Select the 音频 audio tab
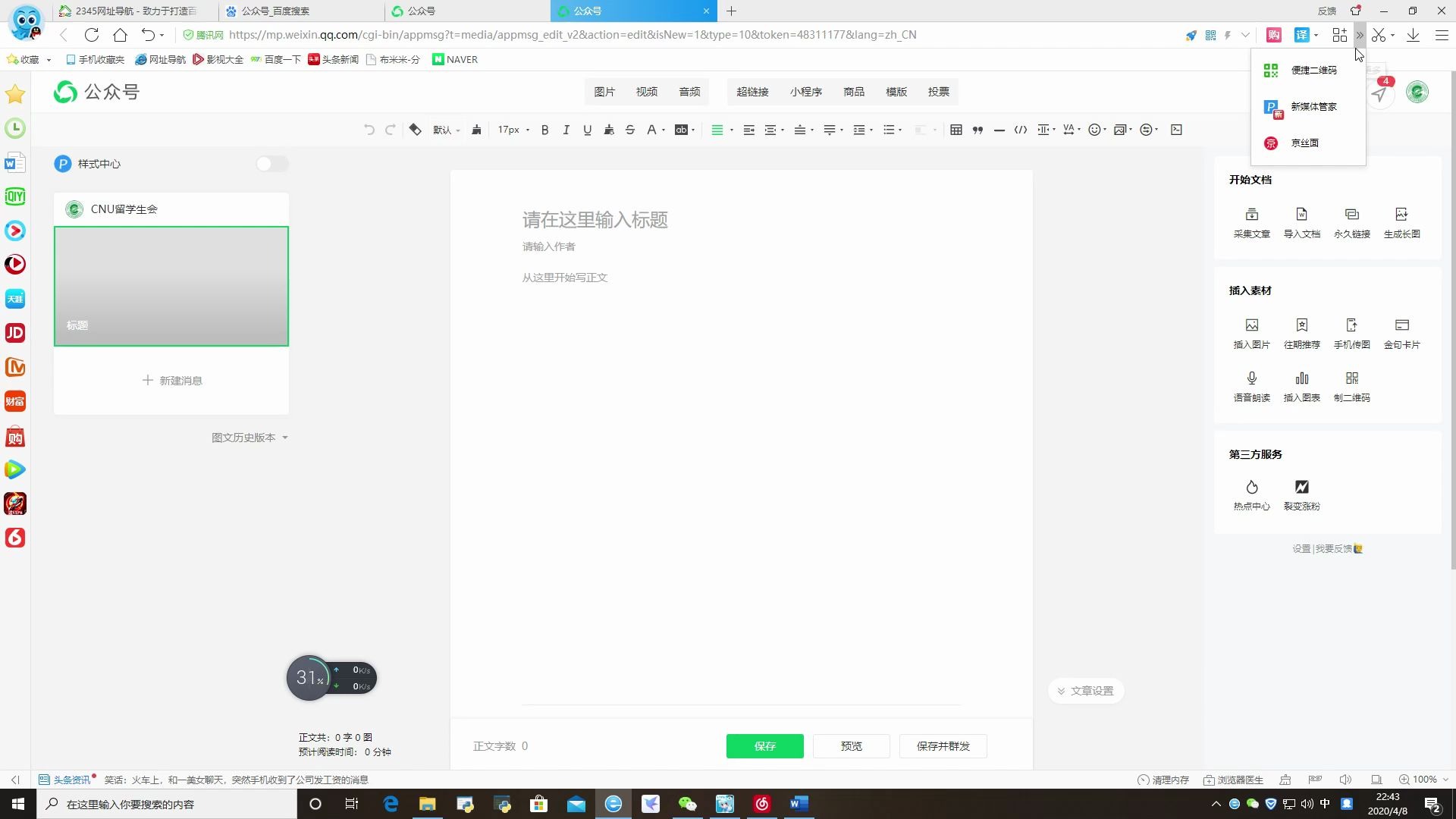Image resolution: width=1456 pixels, height=819 pixels. click(x=690, y=91)
